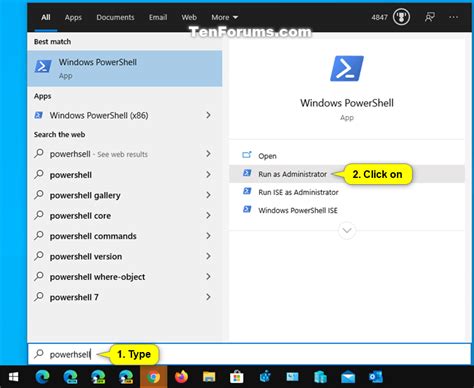Expand the 'powerhsell - See web results' arrow
474x388 pixels.
pyautogui.click(x=208, y=154)
